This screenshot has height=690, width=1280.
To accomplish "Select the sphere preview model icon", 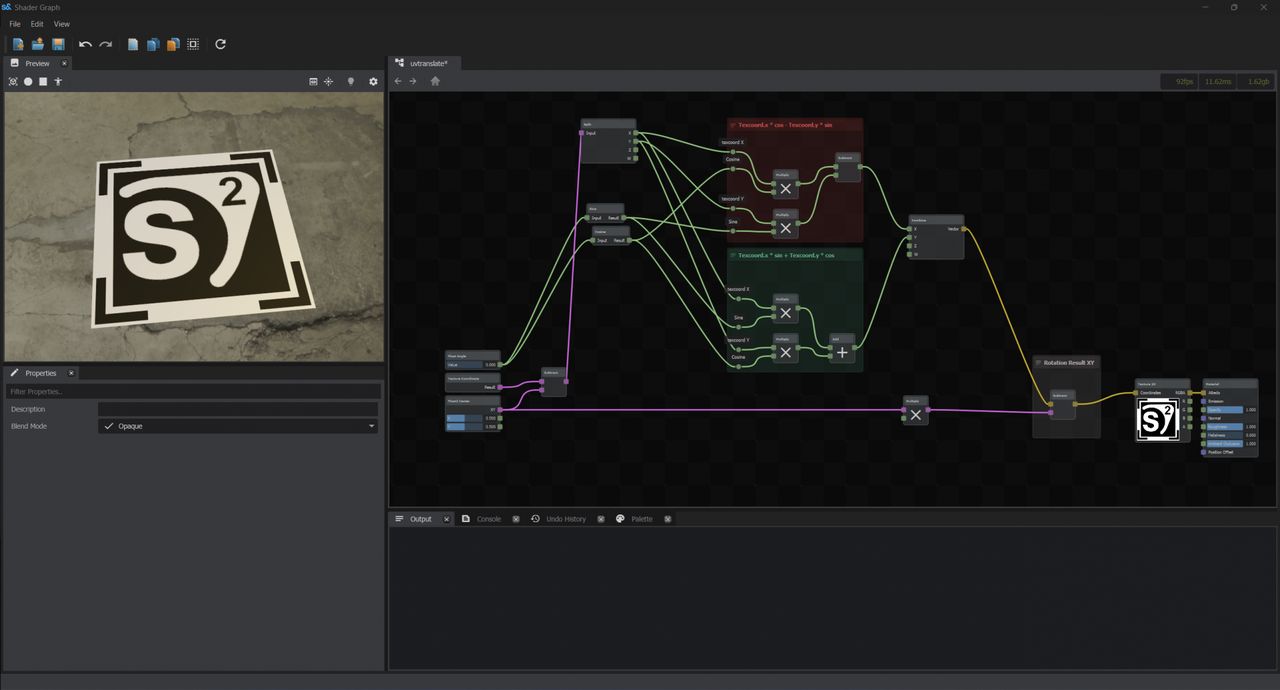I will (28, 81).
